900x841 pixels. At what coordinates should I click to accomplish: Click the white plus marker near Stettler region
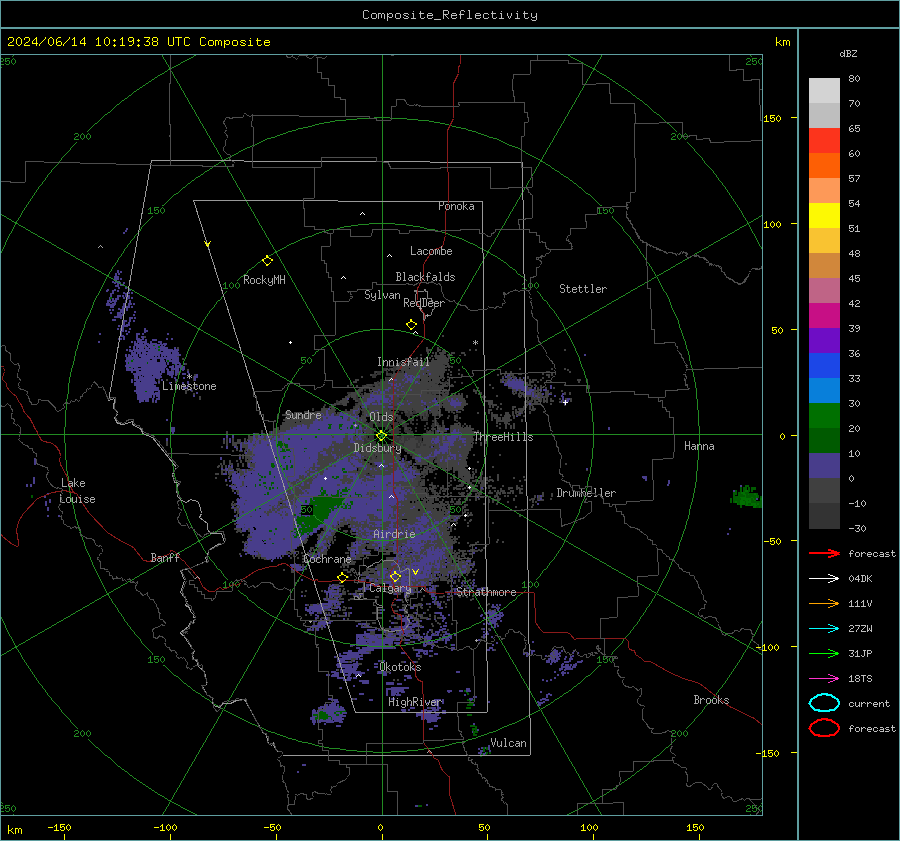[x=565, y=402]
